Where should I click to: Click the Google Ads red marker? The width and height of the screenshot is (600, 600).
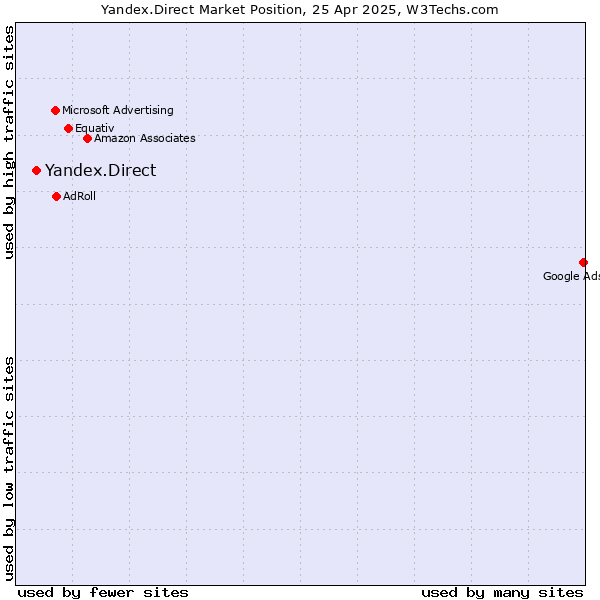click(583, 262)
